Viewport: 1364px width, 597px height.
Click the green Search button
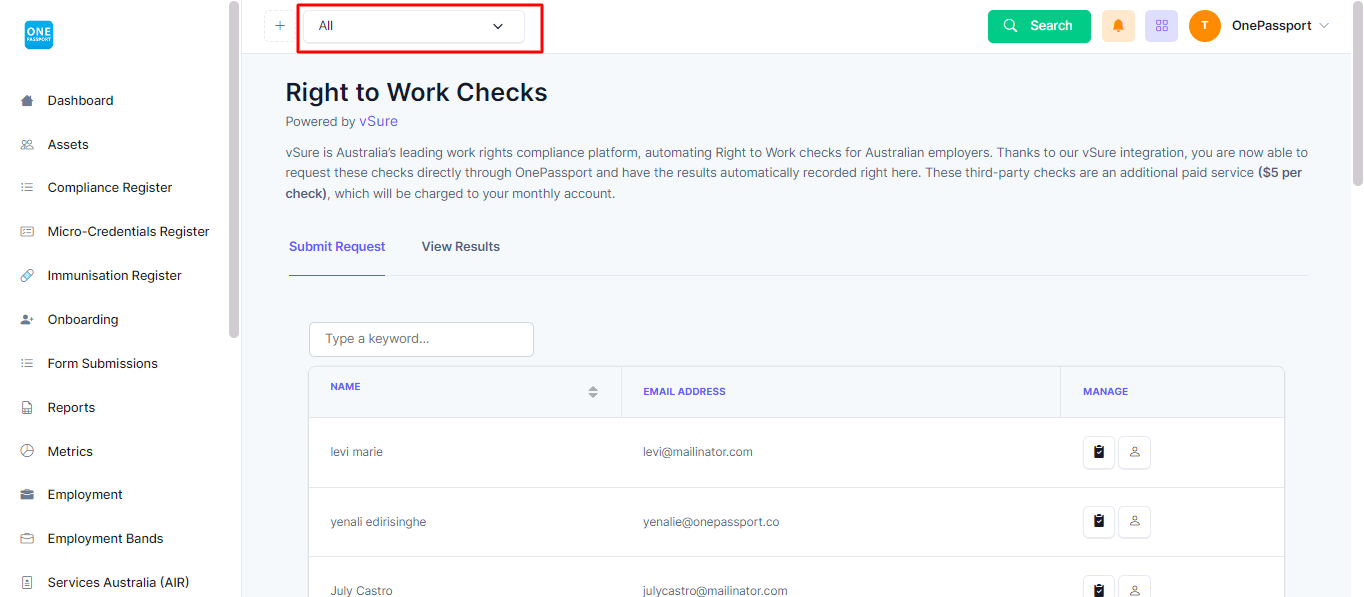tap(1039, 26)
